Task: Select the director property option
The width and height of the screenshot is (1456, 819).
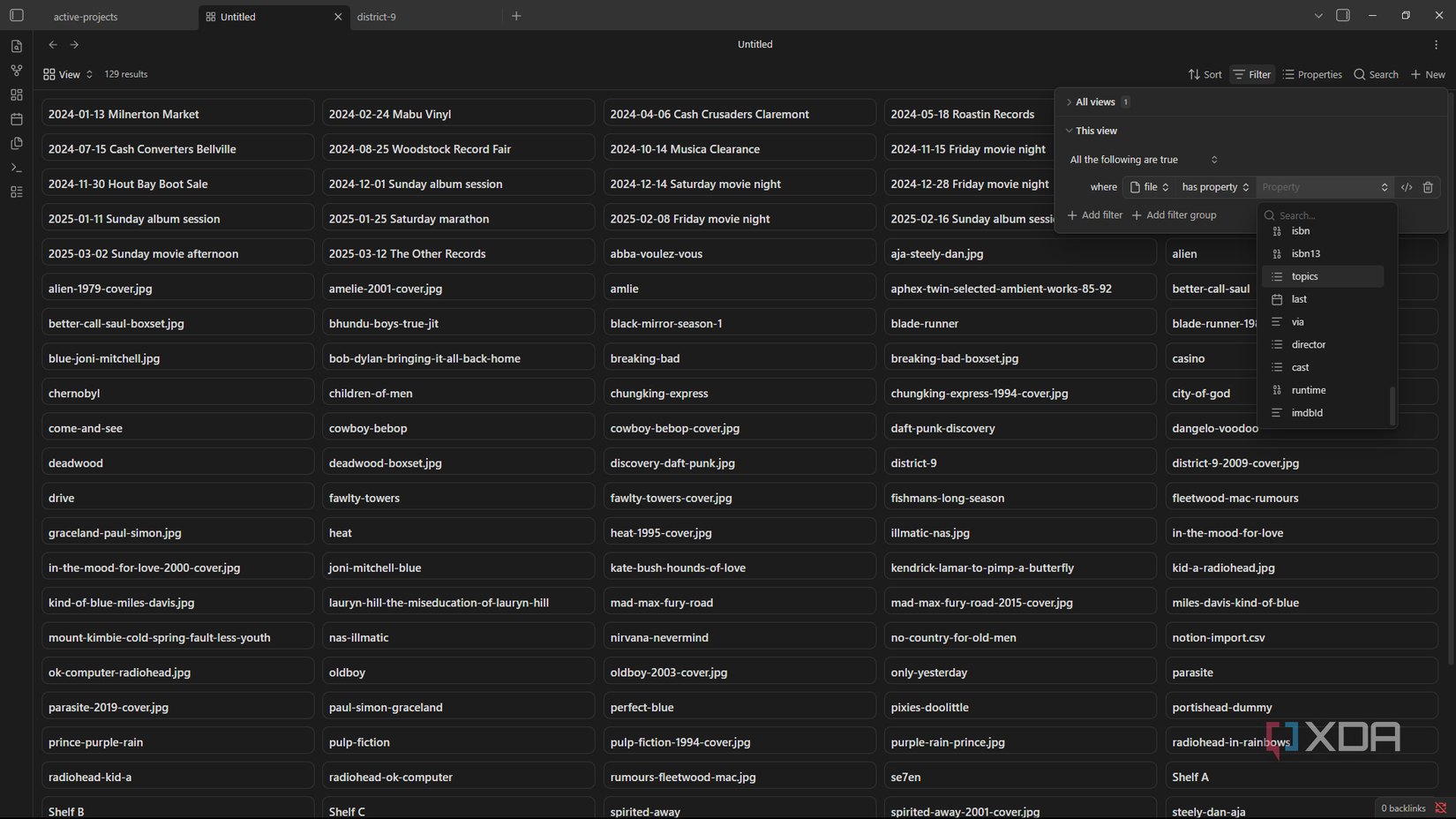Action: [1322, 345]
